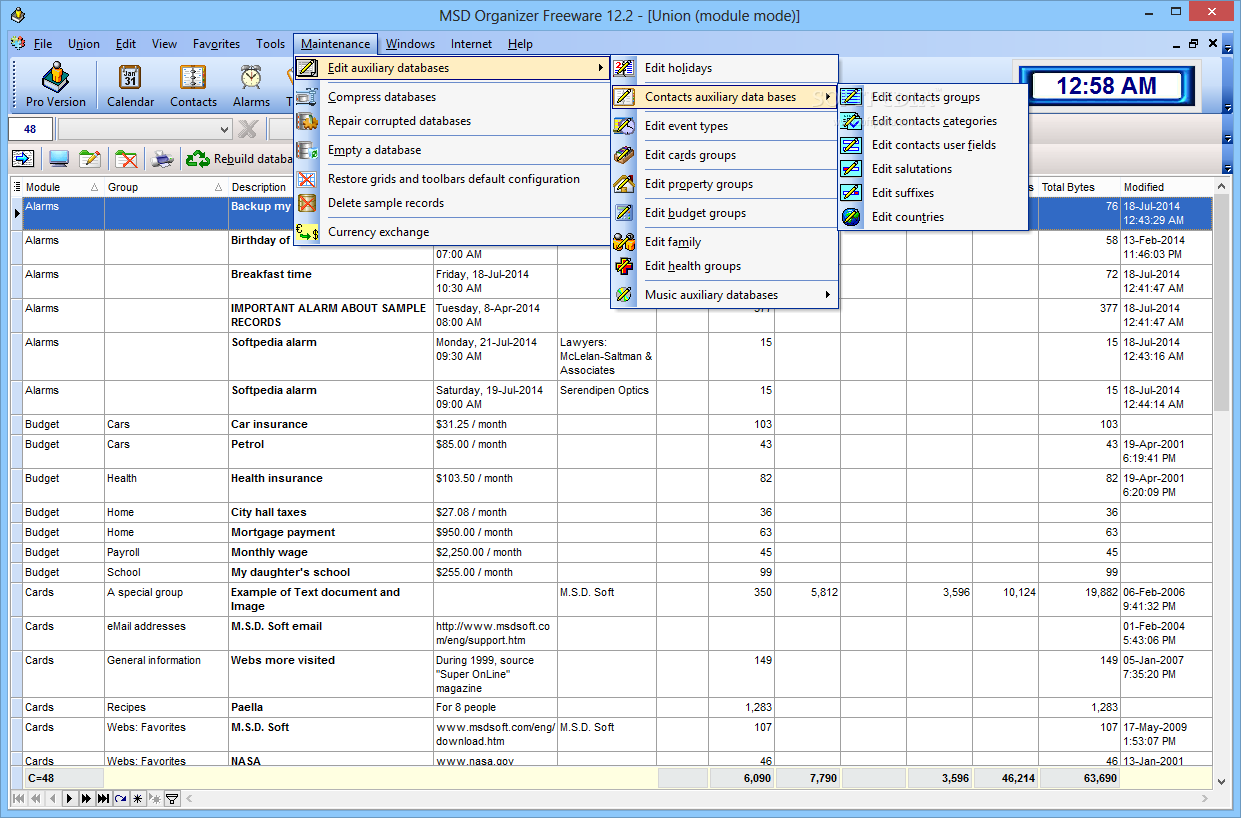This screenshot has height=818, width=1241.
Task: Click the Currency exchange icon
Action: pyautogui.click(x=307, y=232)
